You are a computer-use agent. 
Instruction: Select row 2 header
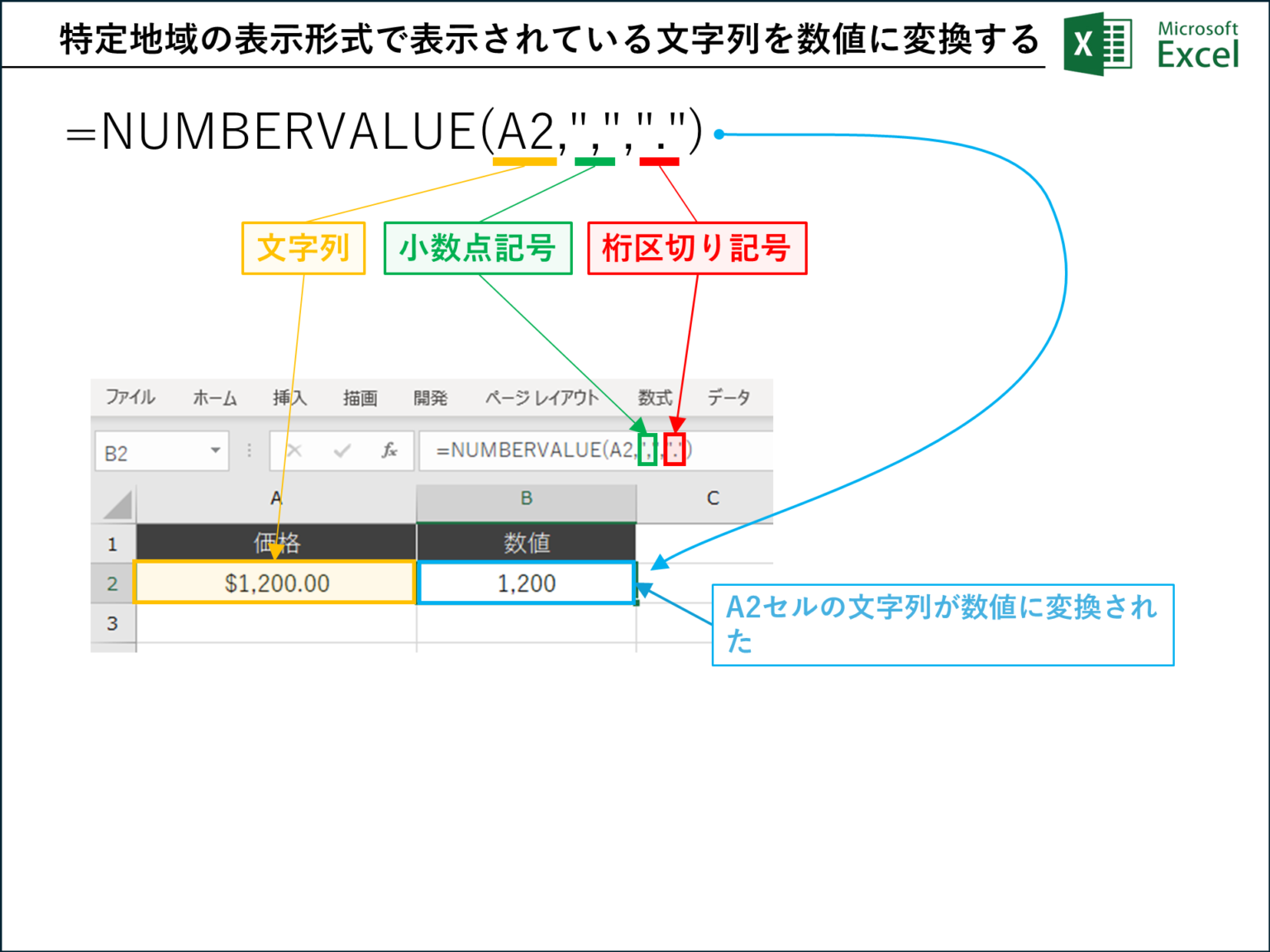[112, 583]
